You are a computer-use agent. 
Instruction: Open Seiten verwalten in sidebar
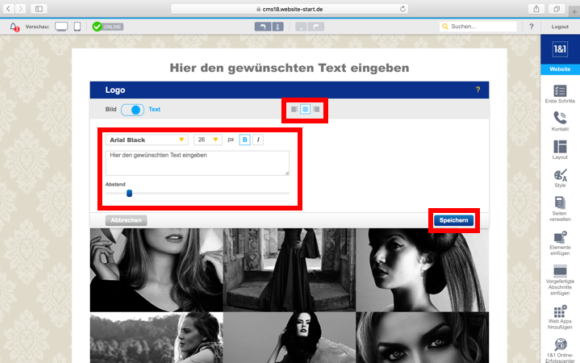click(560, 209)
